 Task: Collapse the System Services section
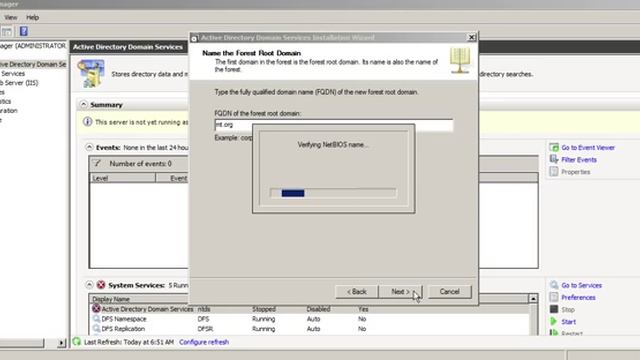[x=89, y=285]
